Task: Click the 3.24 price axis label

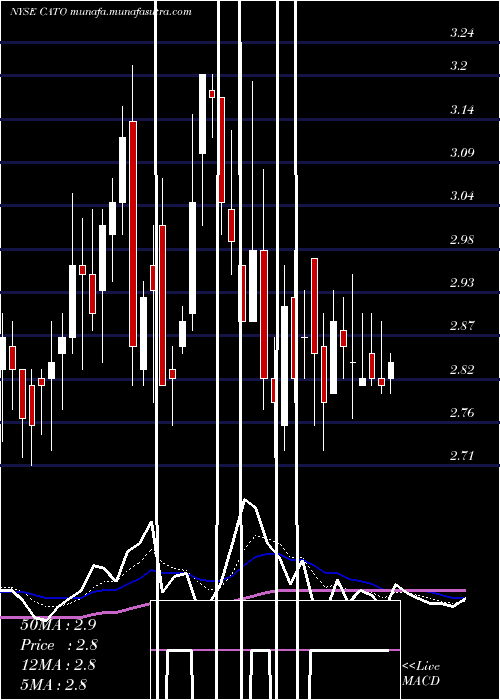Action: point(462,33)
